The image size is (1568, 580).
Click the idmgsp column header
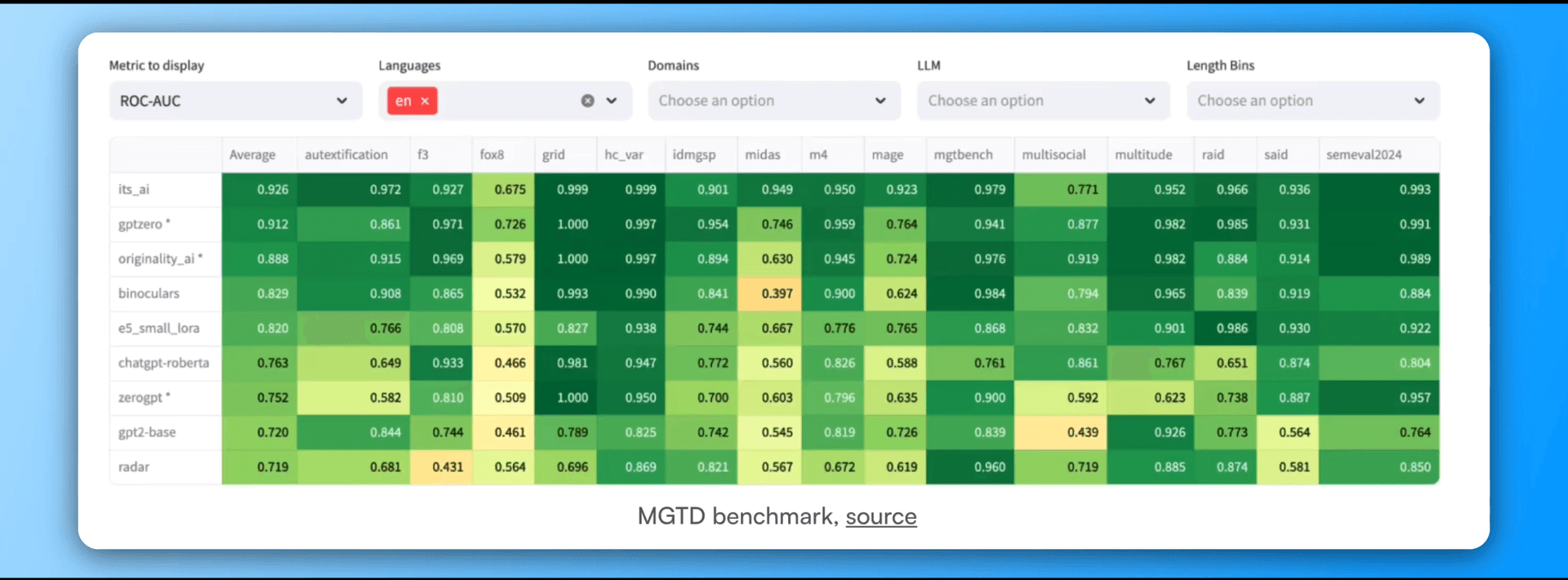point(701,154)
